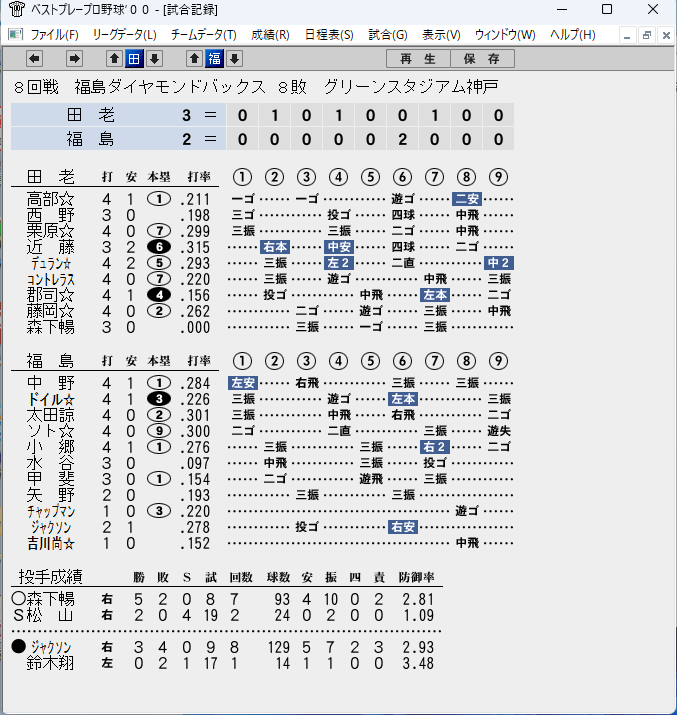The height and width of the screenshot is (715, 677).
Task: Select batter コントレラス in 田老 lineup
Action: pos(50,279)
